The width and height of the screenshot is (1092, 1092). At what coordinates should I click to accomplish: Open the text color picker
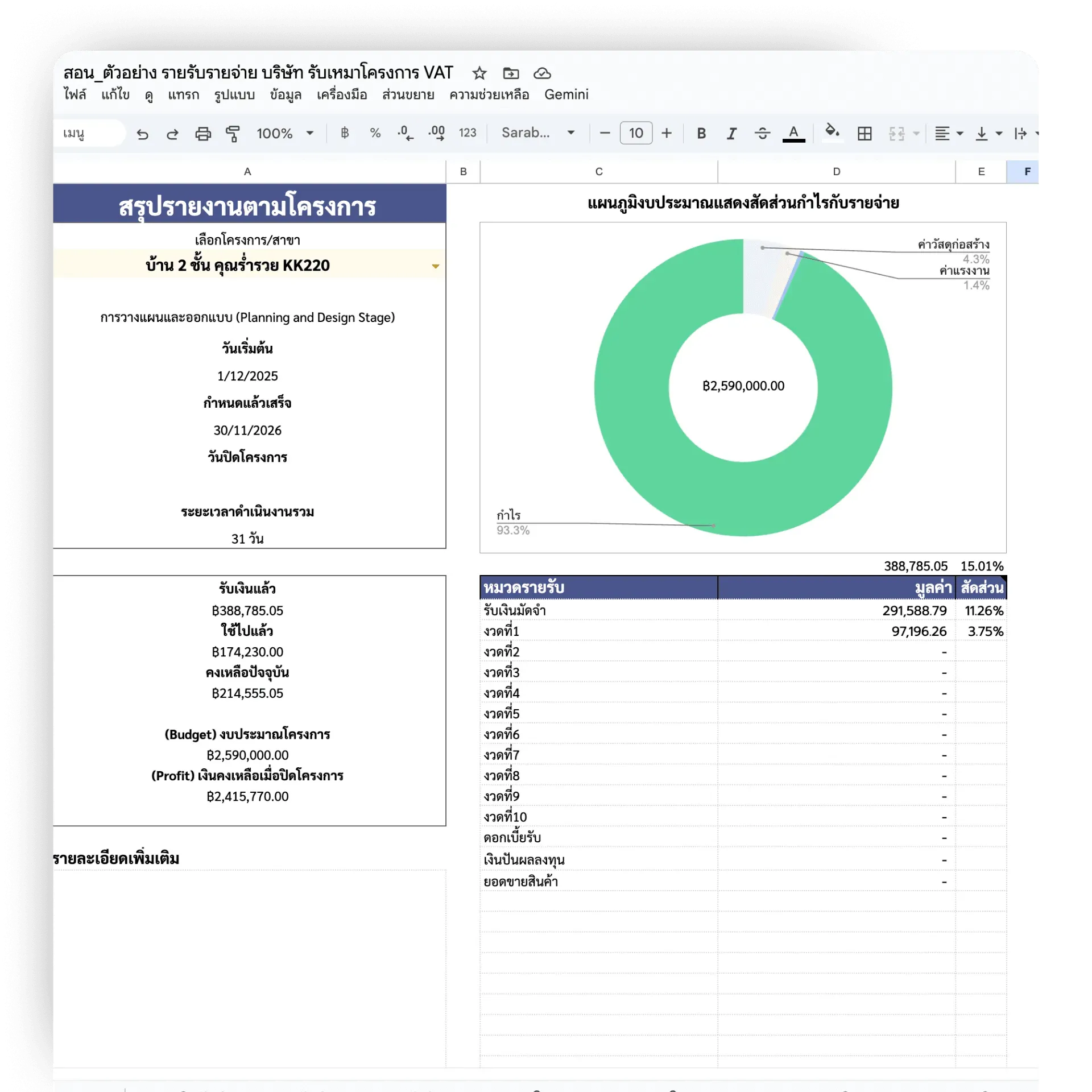tap(794, 133)
